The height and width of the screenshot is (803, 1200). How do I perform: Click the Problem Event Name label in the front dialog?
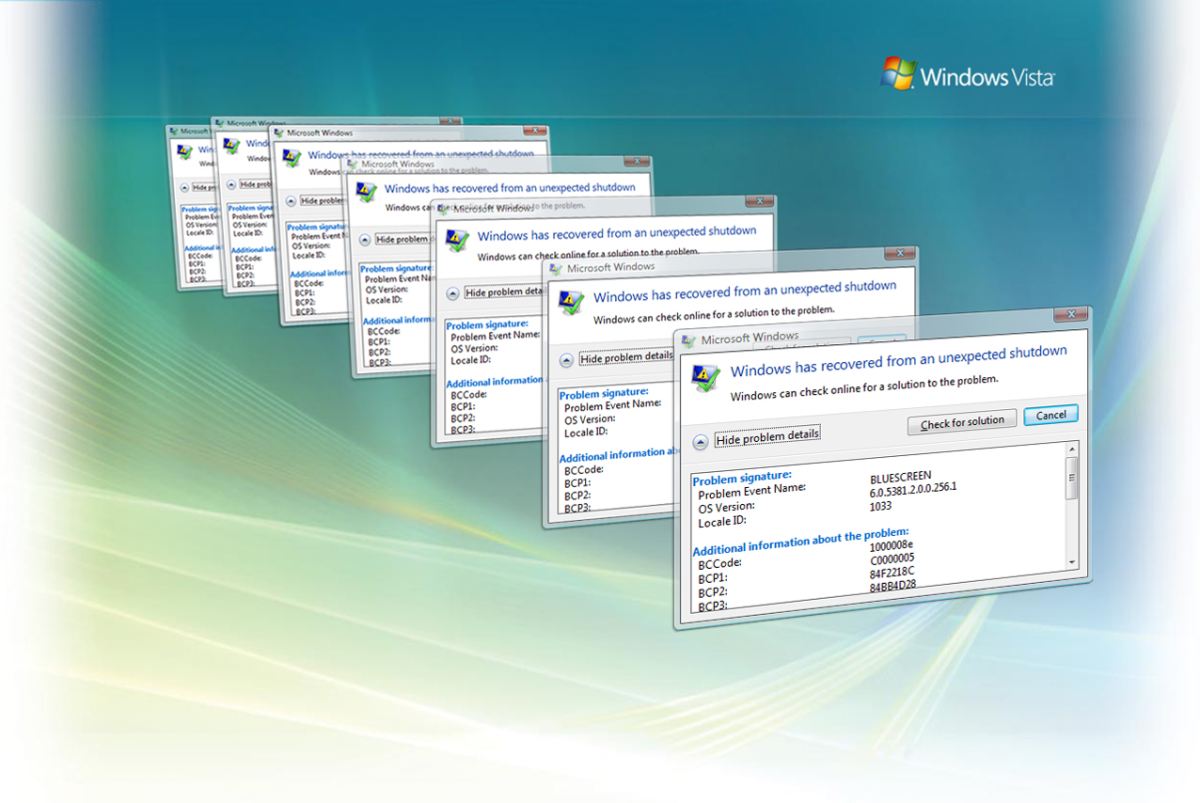pos(752,491)
